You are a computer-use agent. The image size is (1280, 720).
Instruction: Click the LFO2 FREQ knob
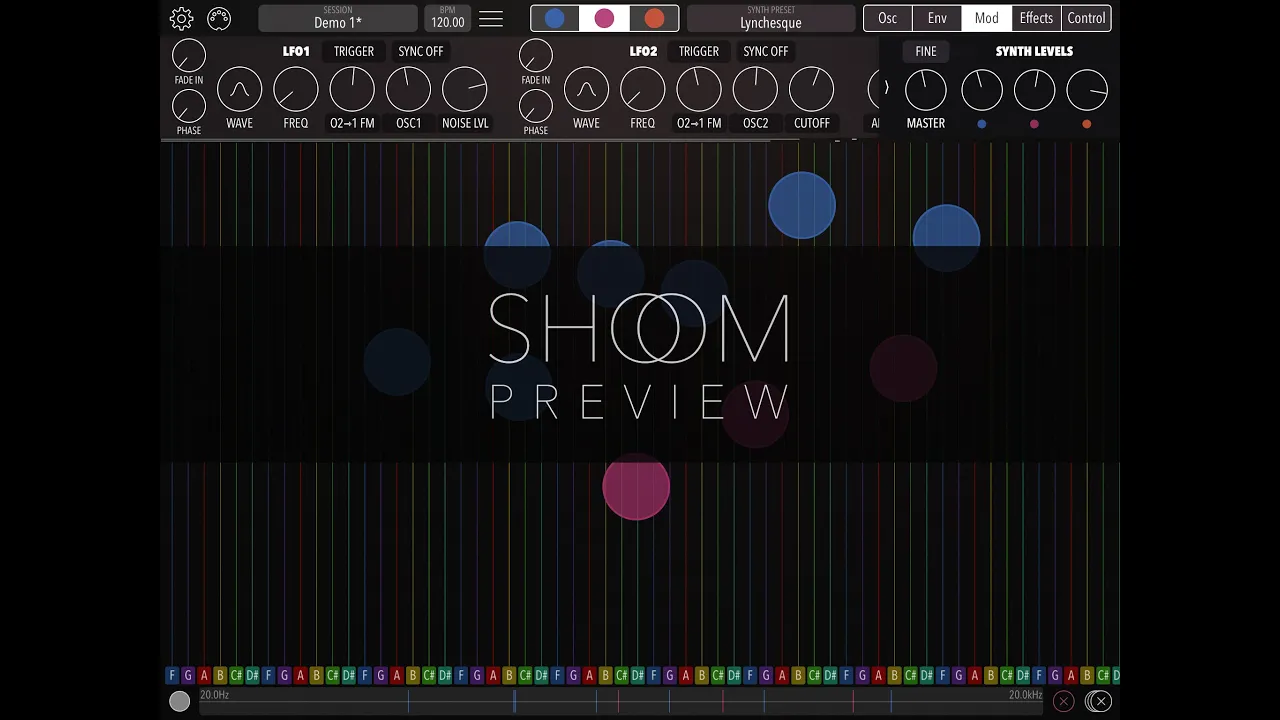tap(643, 90)
